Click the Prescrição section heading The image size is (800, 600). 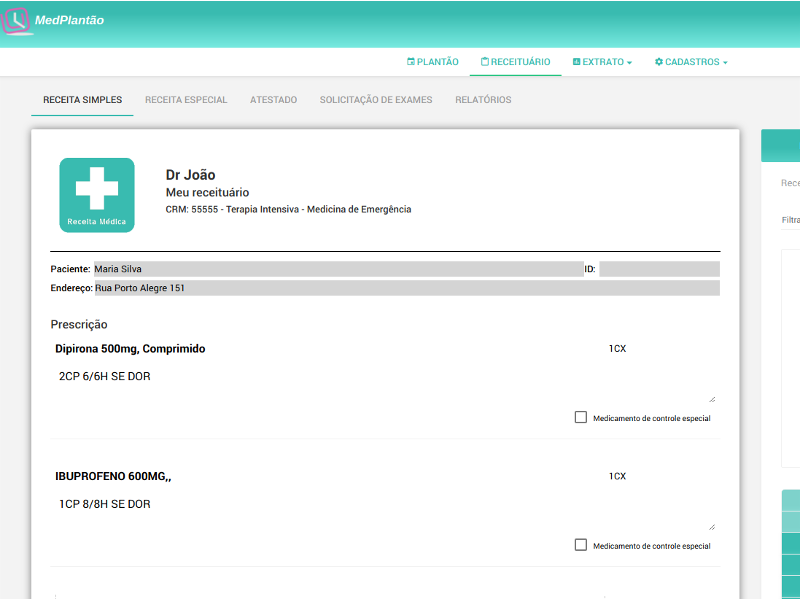pos(79,324)
